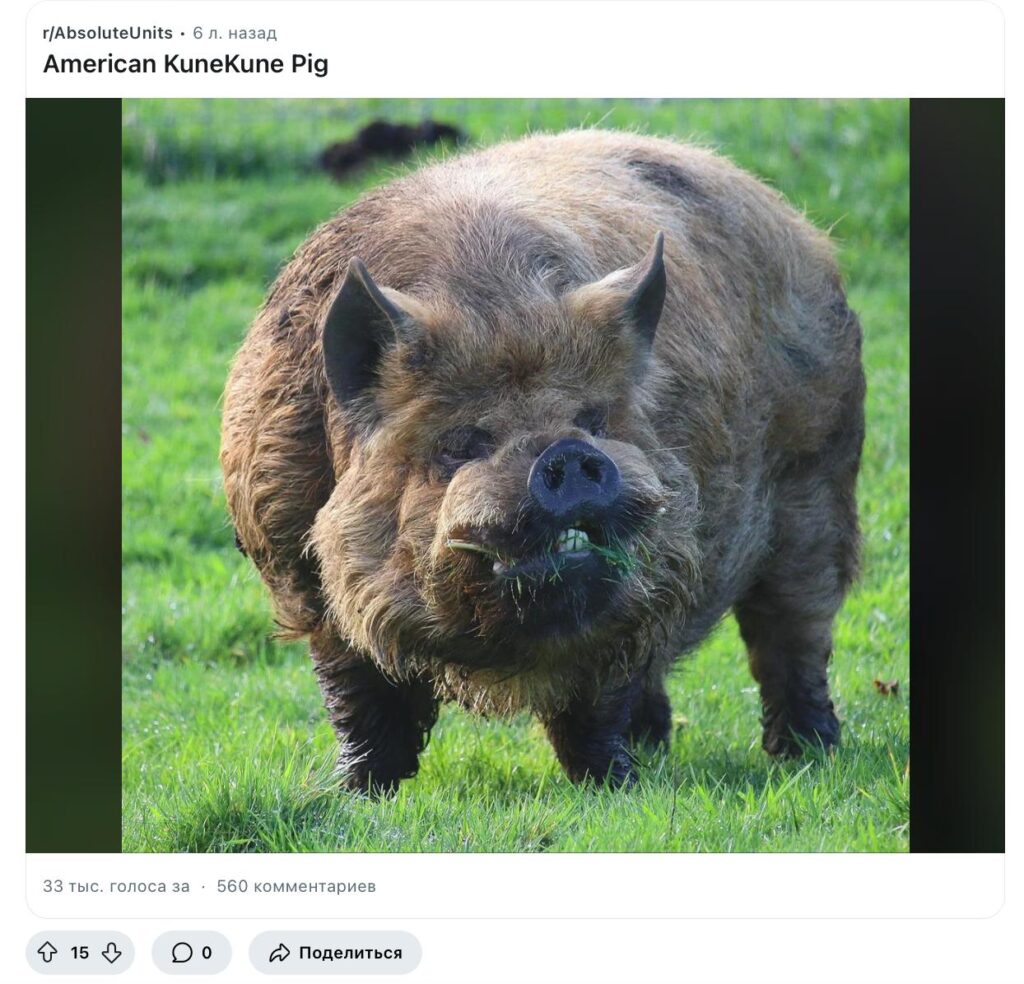Click the 560 комментариев text

tap(296, 886)
